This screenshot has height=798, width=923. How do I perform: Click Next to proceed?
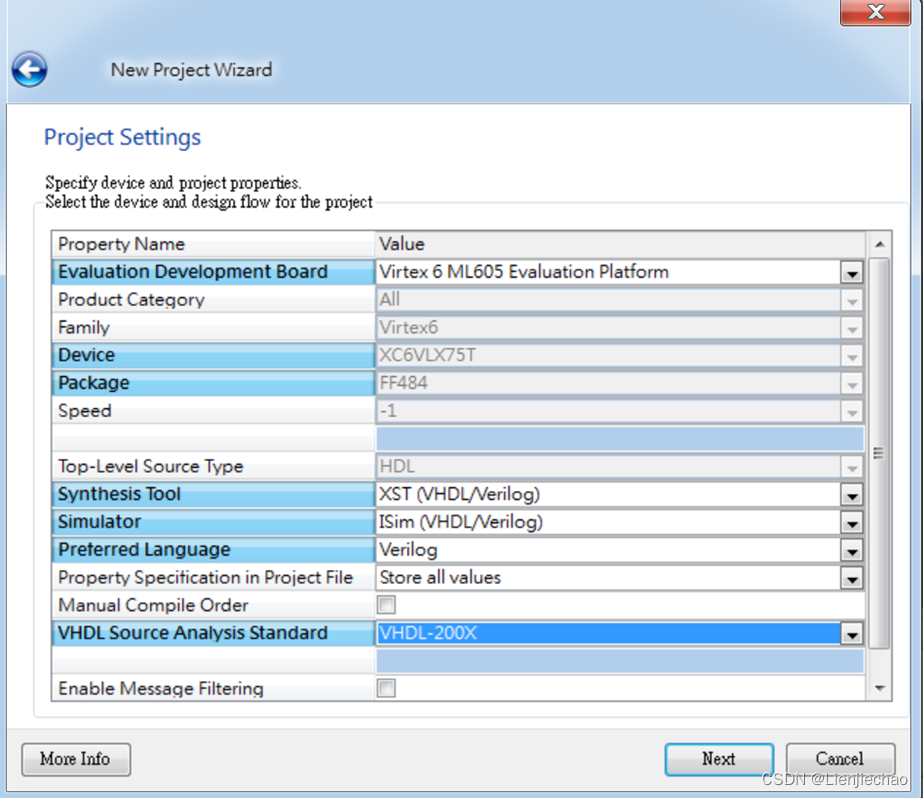coord(718,759)
